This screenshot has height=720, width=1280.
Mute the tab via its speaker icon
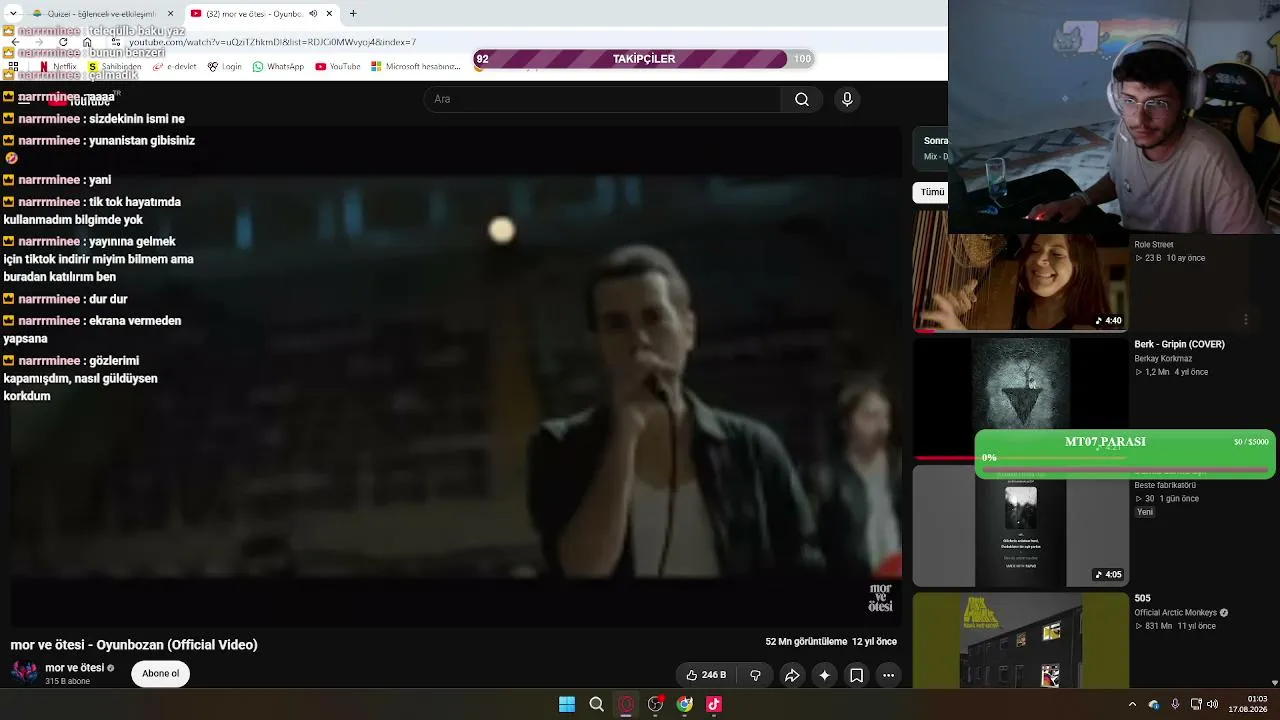click(x=313, y=14)
